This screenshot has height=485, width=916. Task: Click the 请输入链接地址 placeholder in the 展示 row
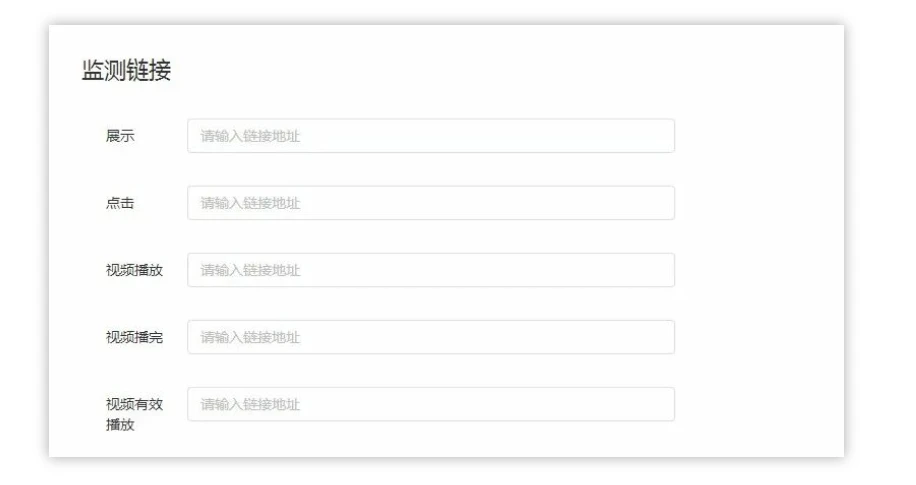point(250,136)
